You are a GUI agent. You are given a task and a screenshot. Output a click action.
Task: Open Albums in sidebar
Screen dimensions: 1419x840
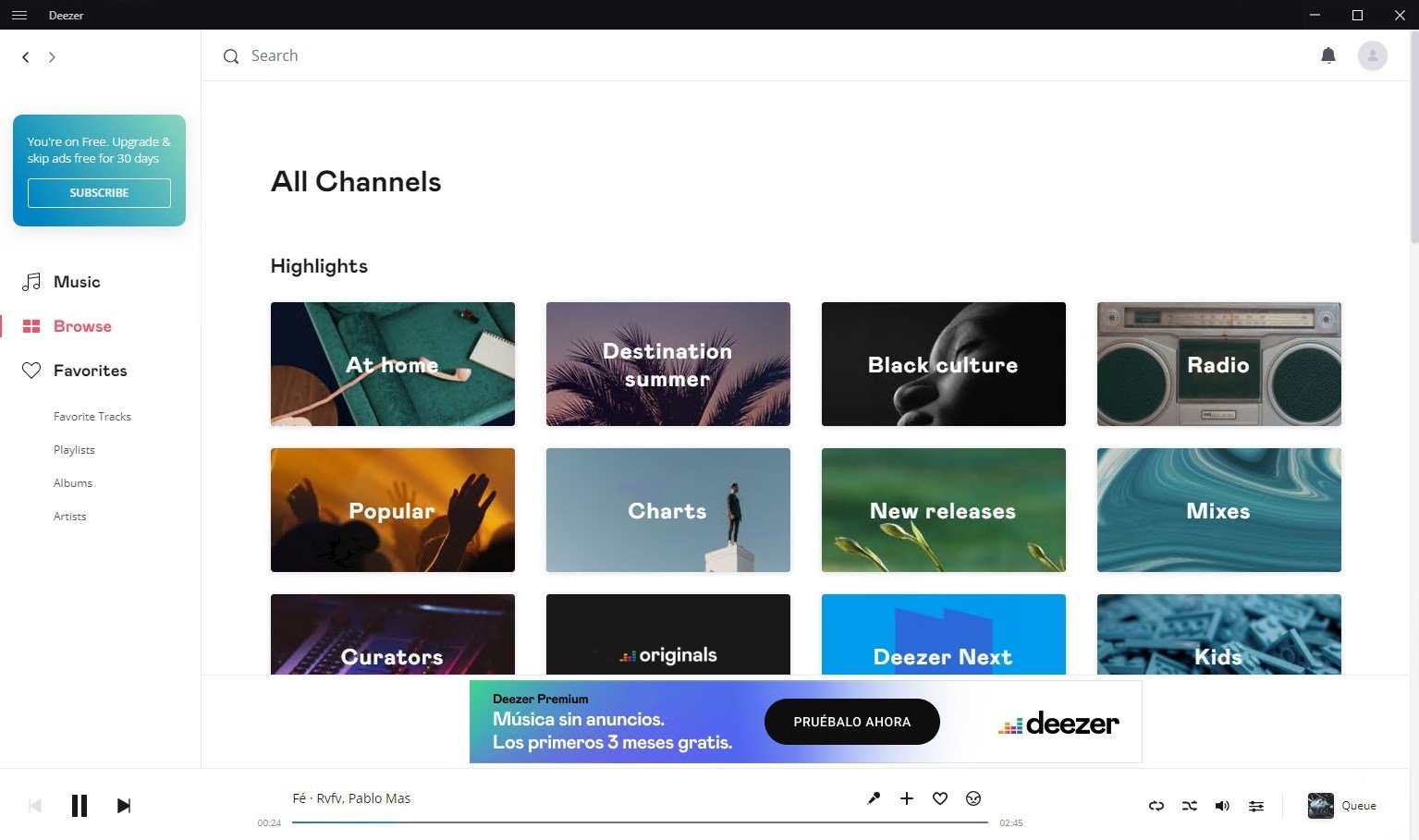73,483
